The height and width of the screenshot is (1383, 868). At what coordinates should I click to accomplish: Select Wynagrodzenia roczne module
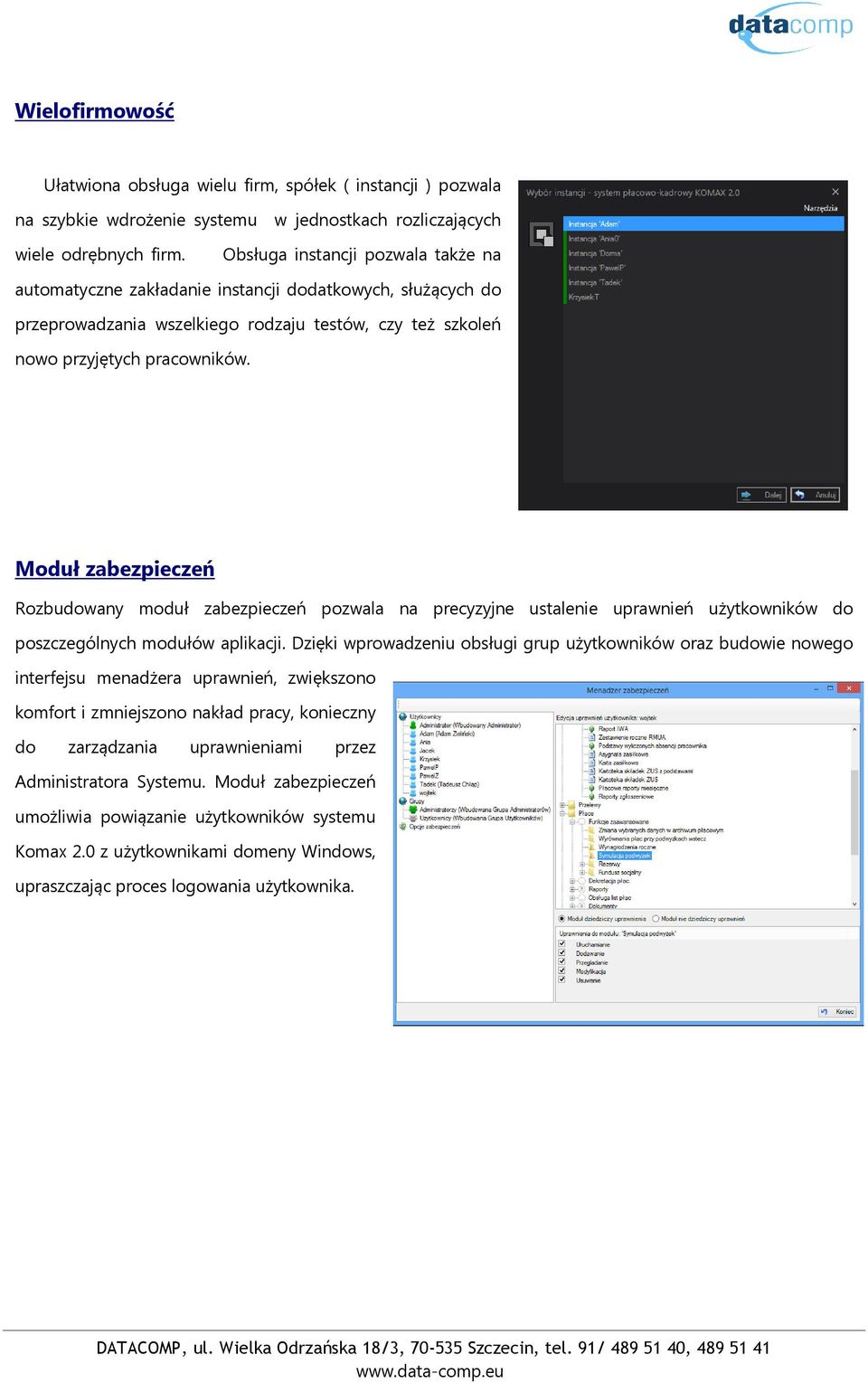(627, 847)
